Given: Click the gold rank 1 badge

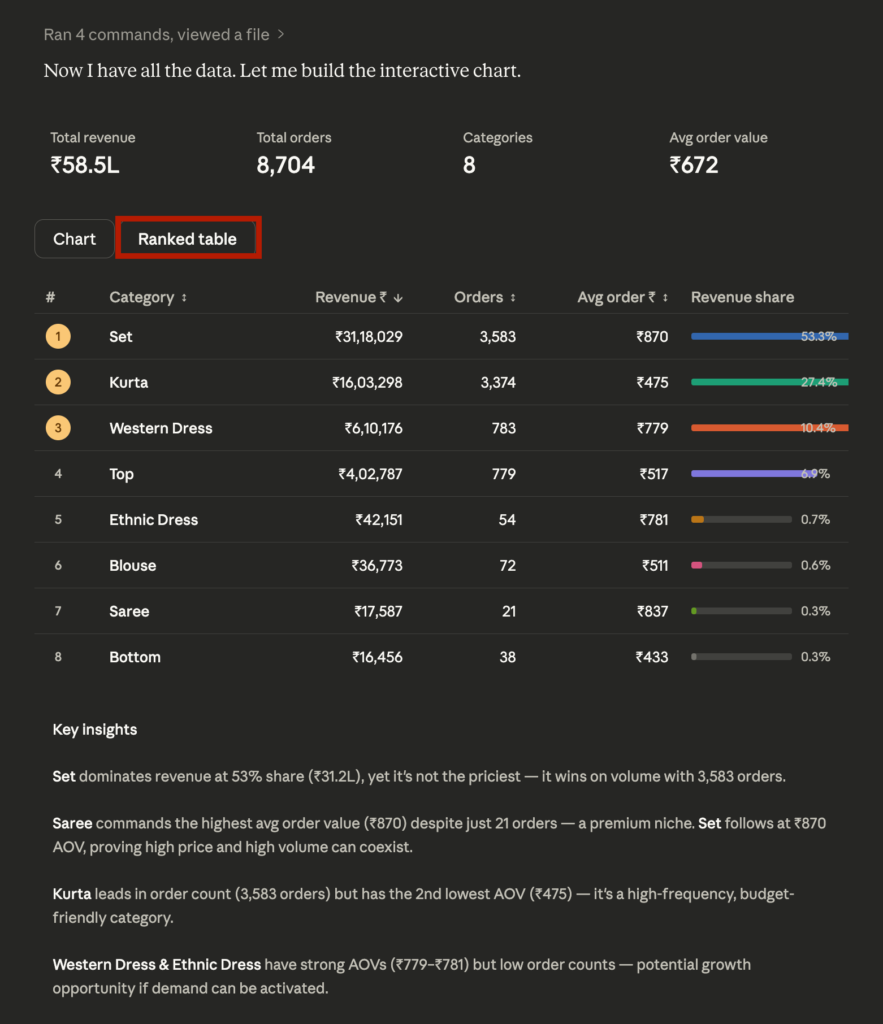Looking at the screenshot, I should click(58, 337).
